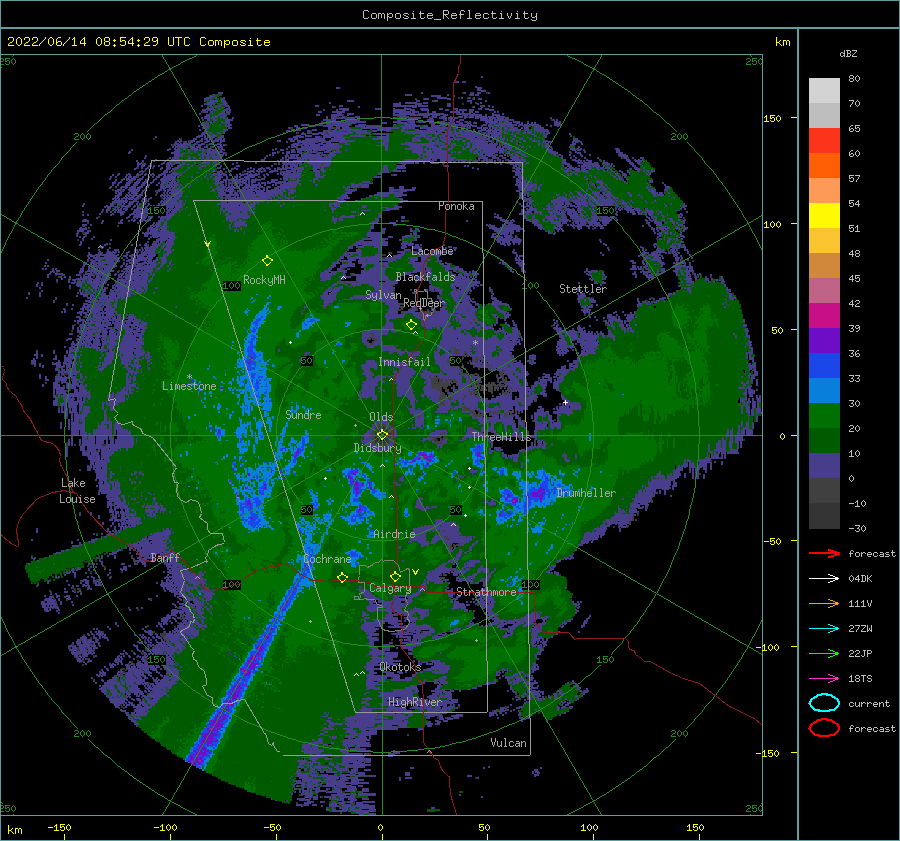Viewport: 900px width, 841px height.
Task: Click the green 22JP arrow icon
Action: [824, 653]
